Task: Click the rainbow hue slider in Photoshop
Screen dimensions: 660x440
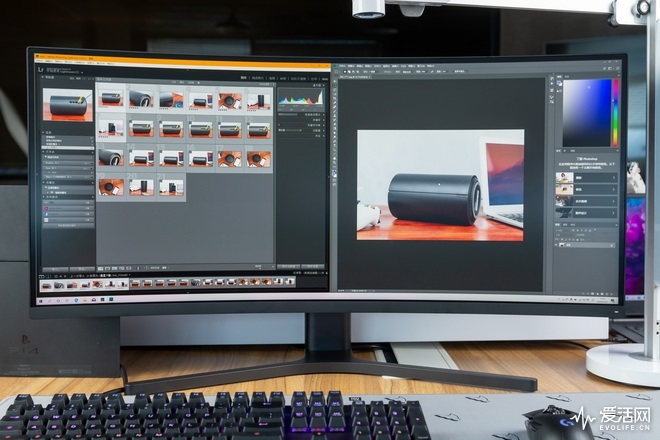Action: coord(616,113)
